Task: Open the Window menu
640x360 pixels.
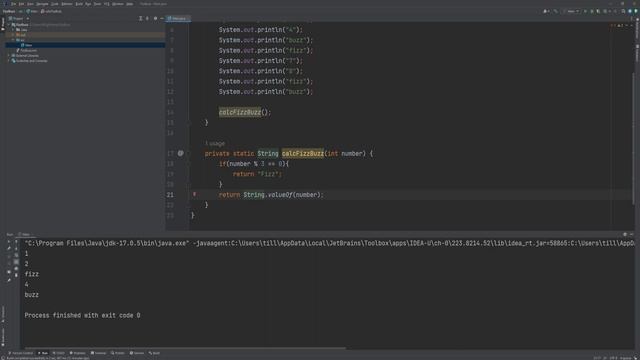Action: [118, 4]
